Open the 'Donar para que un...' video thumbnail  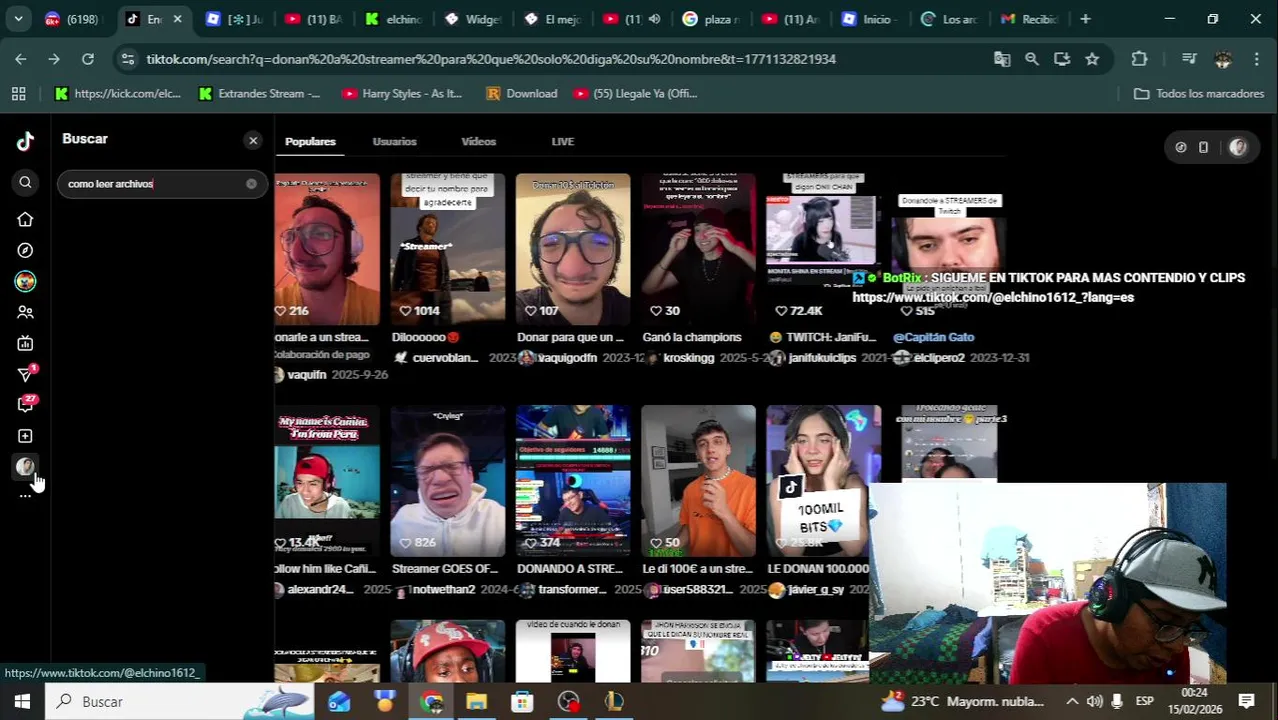[573, 249]
